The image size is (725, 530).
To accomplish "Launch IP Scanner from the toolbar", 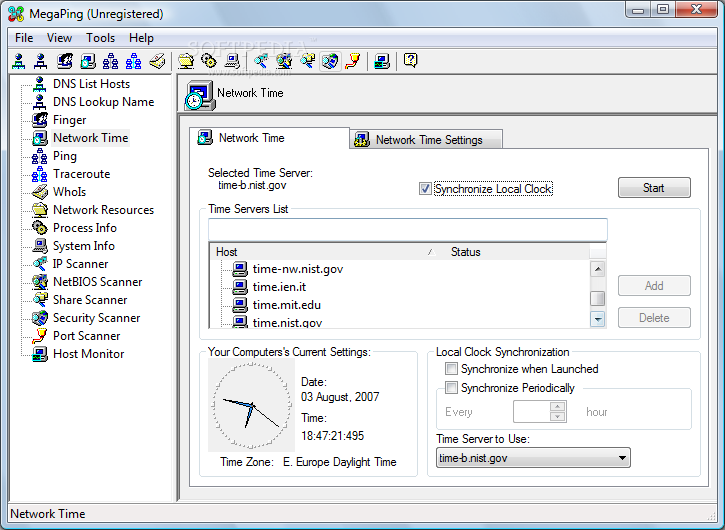I will pyautogui.click(x=261, y=61).
